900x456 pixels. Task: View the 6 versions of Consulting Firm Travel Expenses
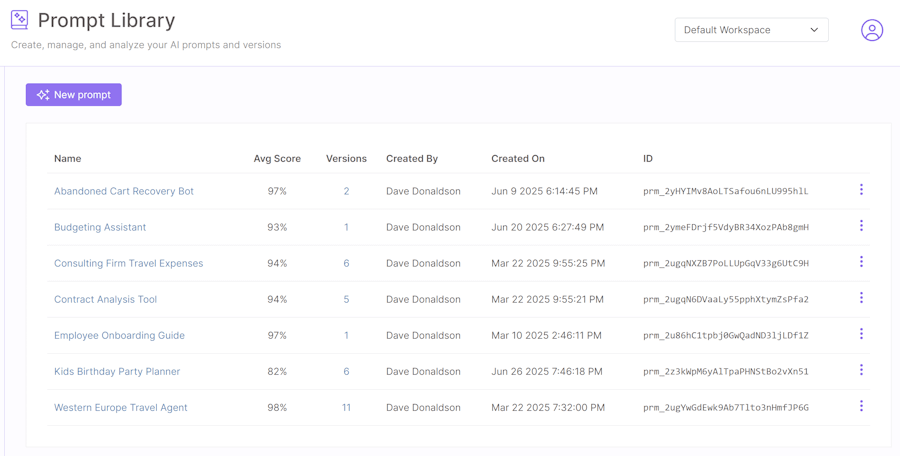[x=346, y=263]
